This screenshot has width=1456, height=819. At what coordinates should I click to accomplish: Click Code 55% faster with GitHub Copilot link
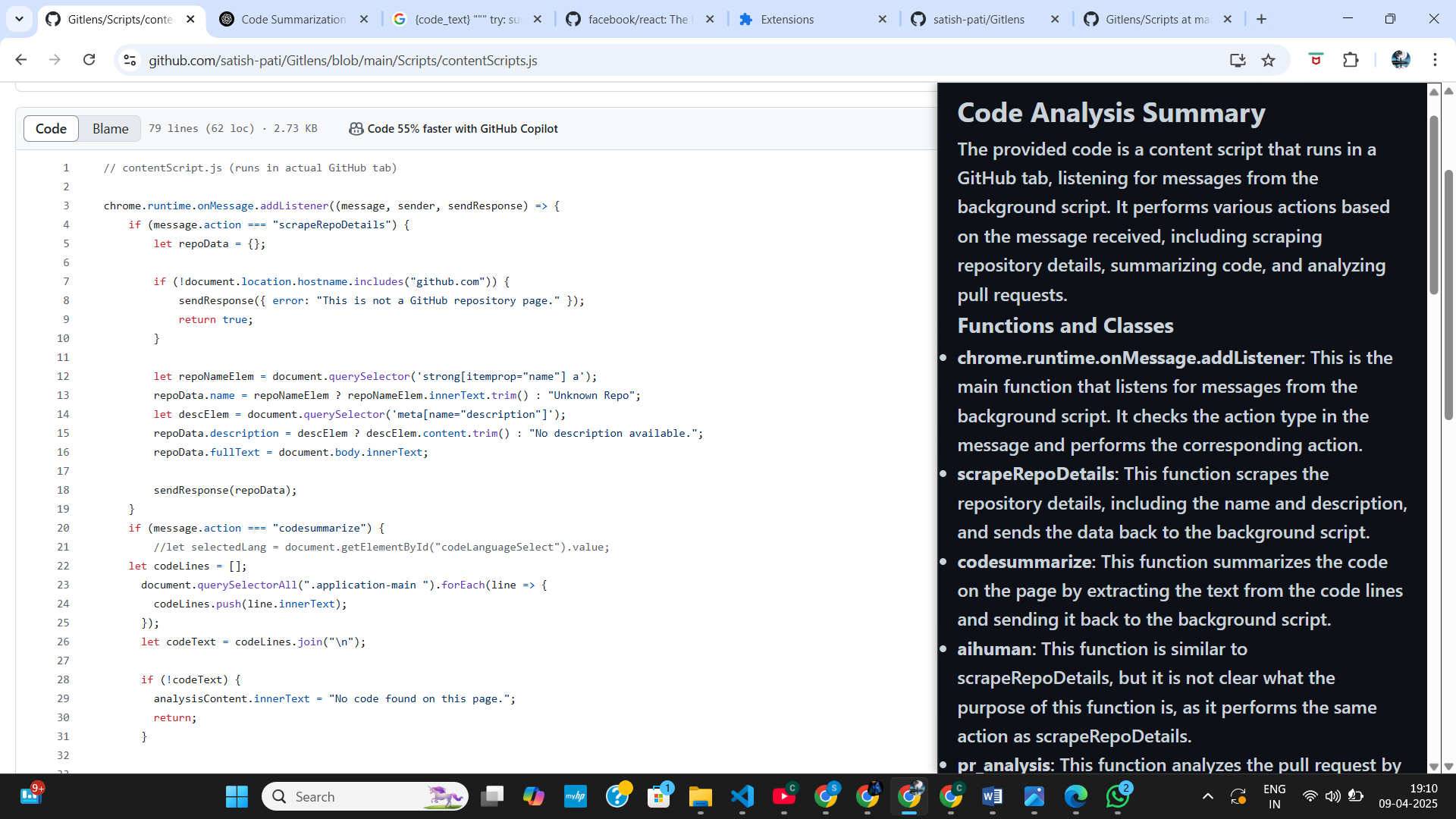coord(463,129)
